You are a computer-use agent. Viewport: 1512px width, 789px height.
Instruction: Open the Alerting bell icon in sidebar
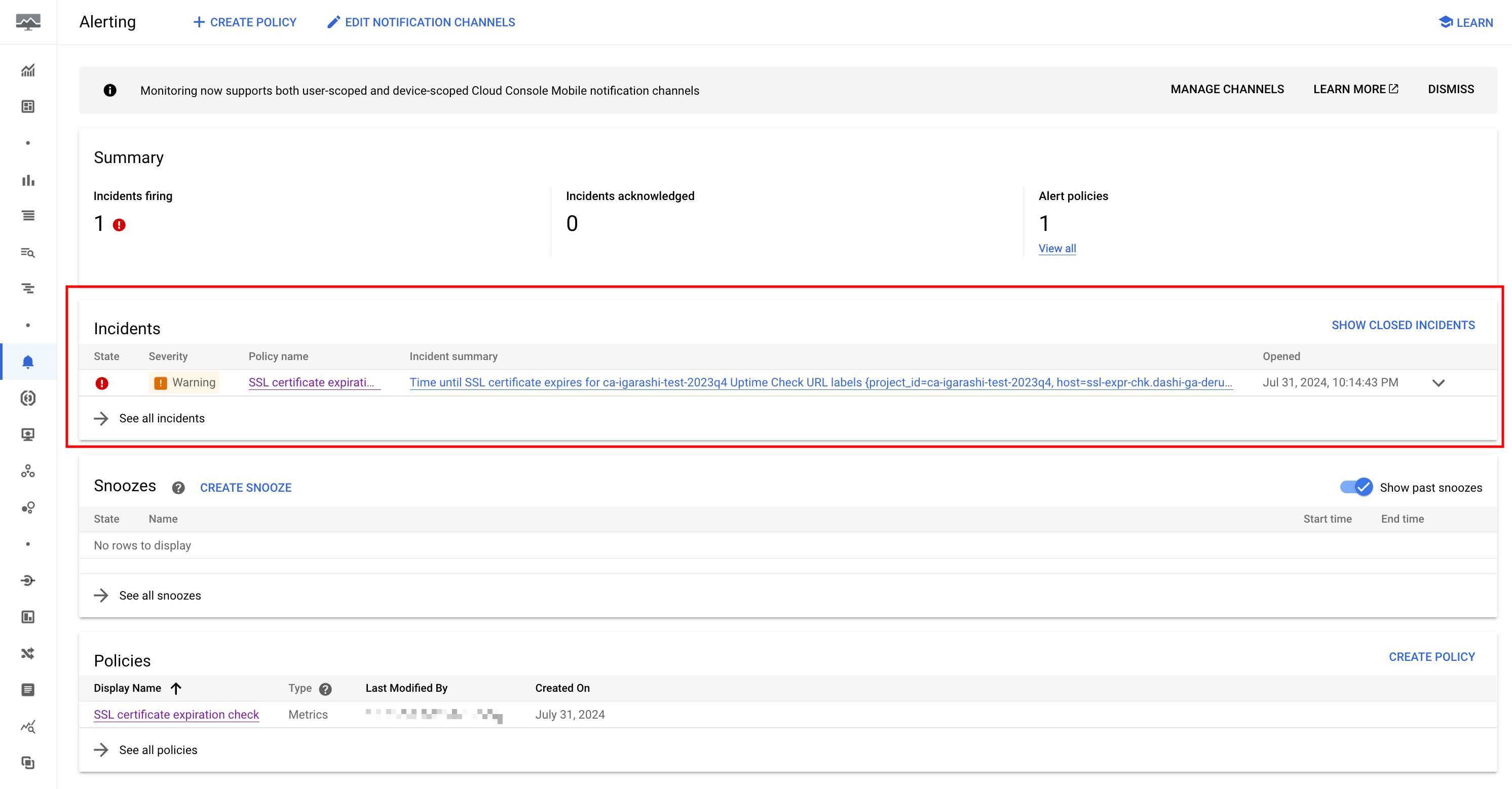click(x=27, y=362)
